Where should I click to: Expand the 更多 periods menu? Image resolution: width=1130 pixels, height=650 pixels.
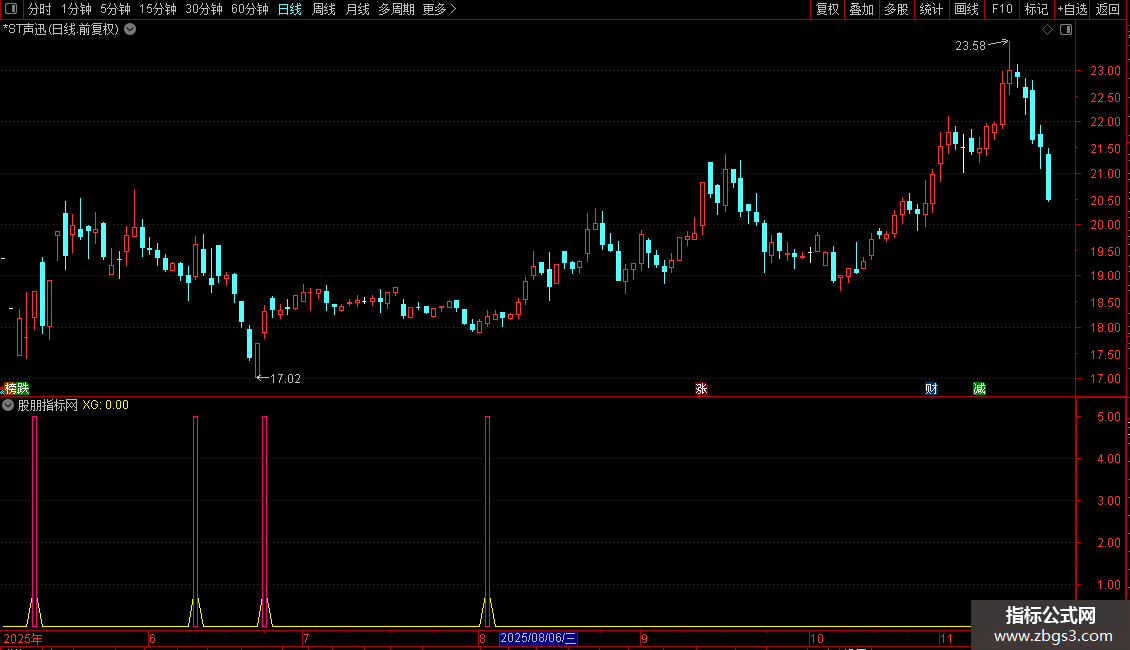439,9
